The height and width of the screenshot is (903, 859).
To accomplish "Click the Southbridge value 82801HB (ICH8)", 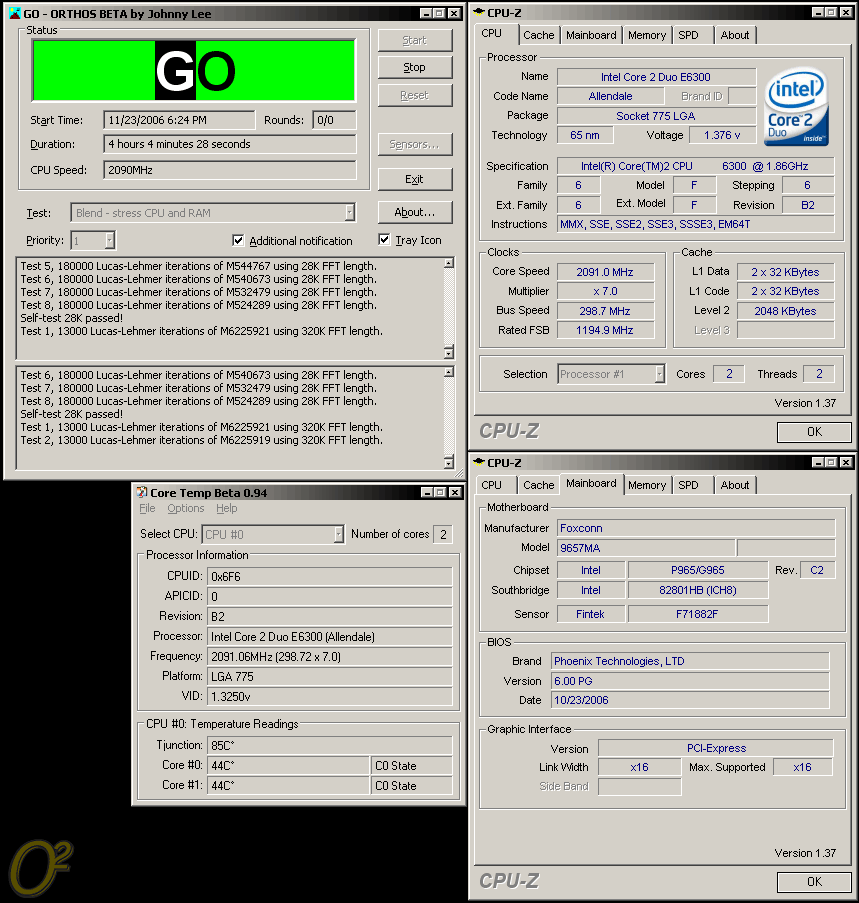I will click(698, 590).
